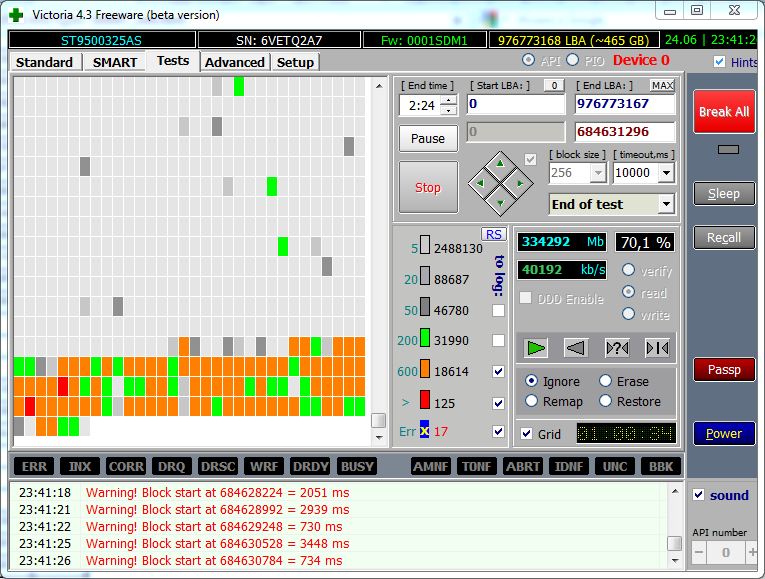
Task: Click the forward play scan icon
Action: [x=537, y=347]
